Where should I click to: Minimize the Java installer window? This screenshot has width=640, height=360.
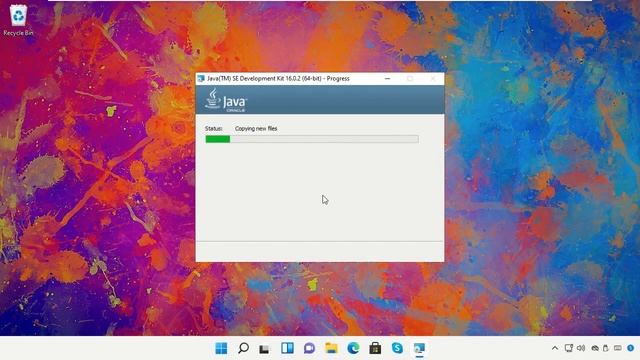(387, 78)
